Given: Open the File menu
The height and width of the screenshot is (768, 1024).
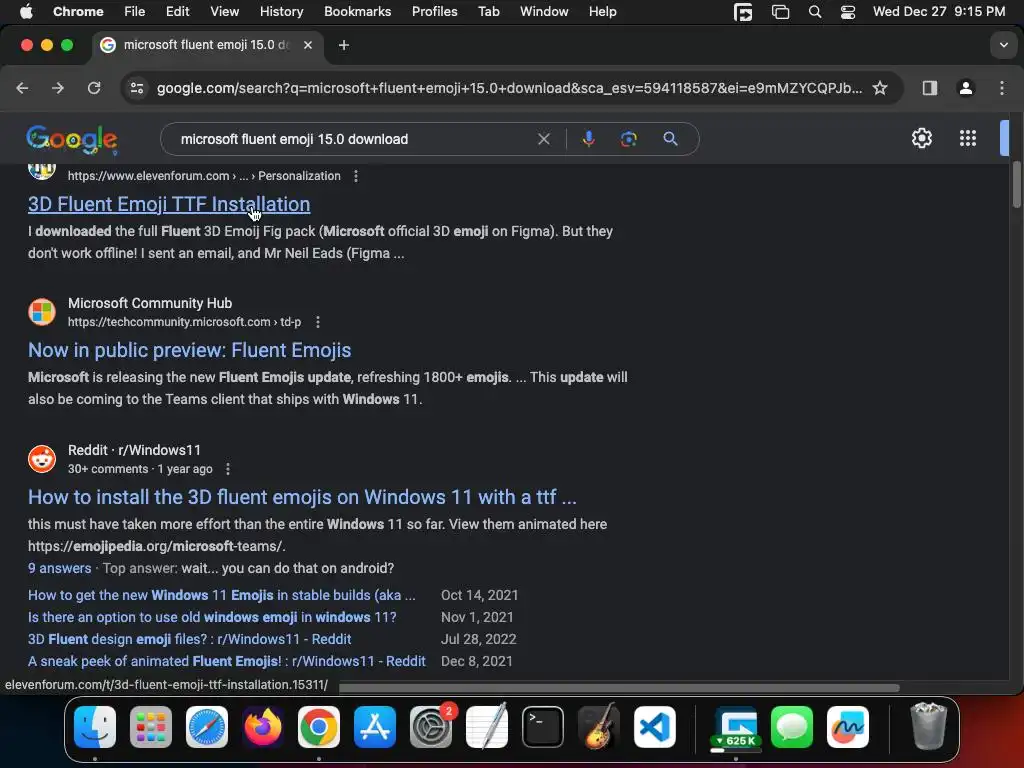Looking at the screenshot, I should [135, 12].
